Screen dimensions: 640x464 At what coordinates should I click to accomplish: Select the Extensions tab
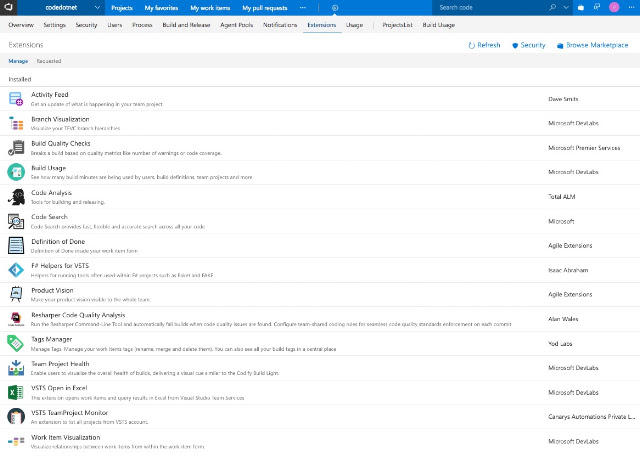coord(322,25)
